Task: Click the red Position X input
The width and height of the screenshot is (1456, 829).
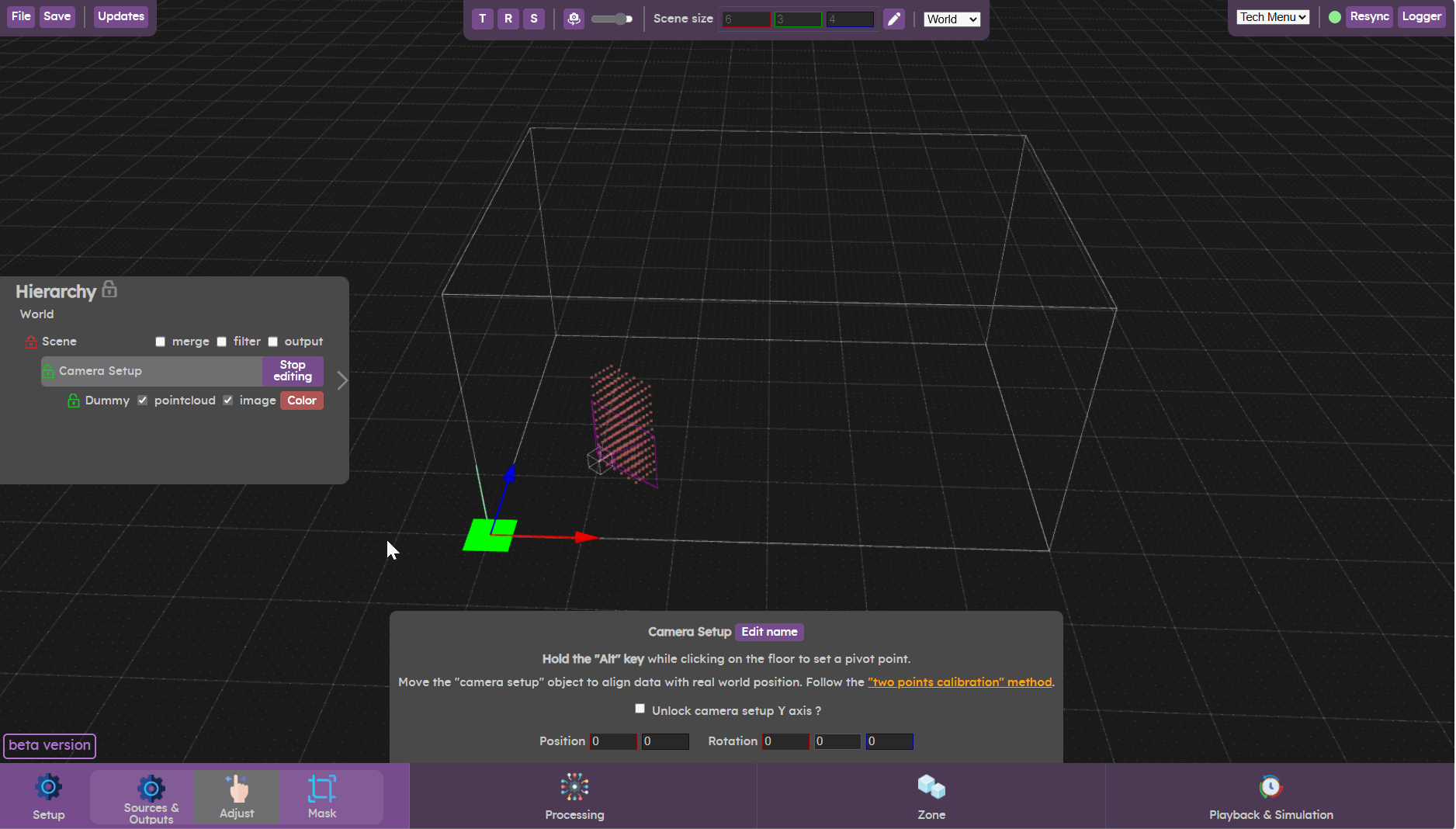Action: tap(613, 741)
